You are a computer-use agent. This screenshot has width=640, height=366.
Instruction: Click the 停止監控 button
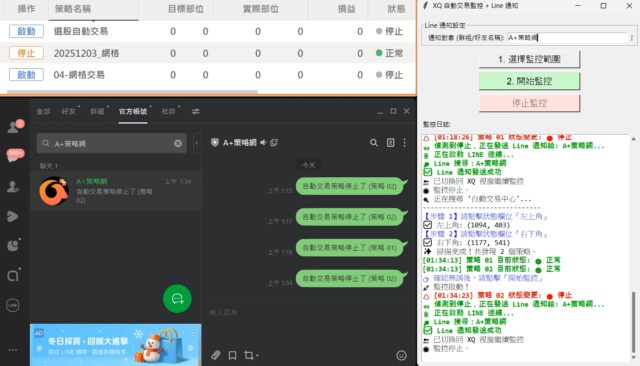click(529, 103)
